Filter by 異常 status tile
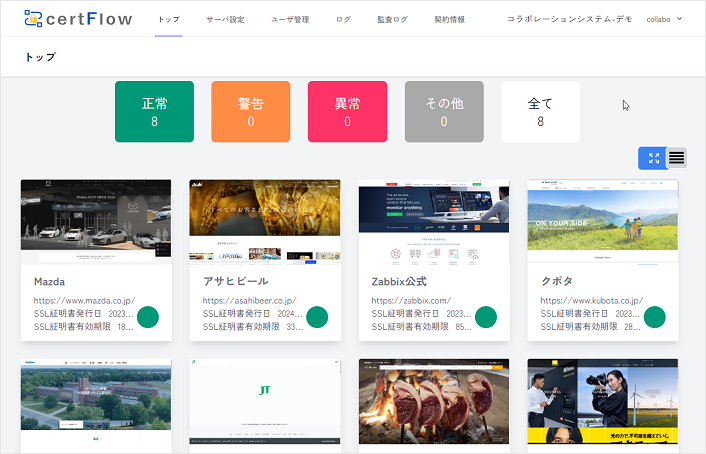Image resolution: width=706 pixels, height=454 pixels. 348,112
